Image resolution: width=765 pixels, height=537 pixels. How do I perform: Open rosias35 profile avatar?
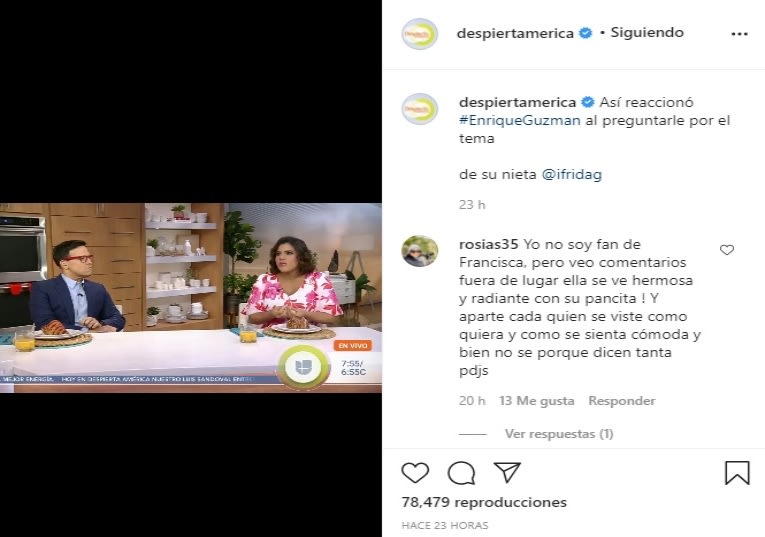coord(420,251)
